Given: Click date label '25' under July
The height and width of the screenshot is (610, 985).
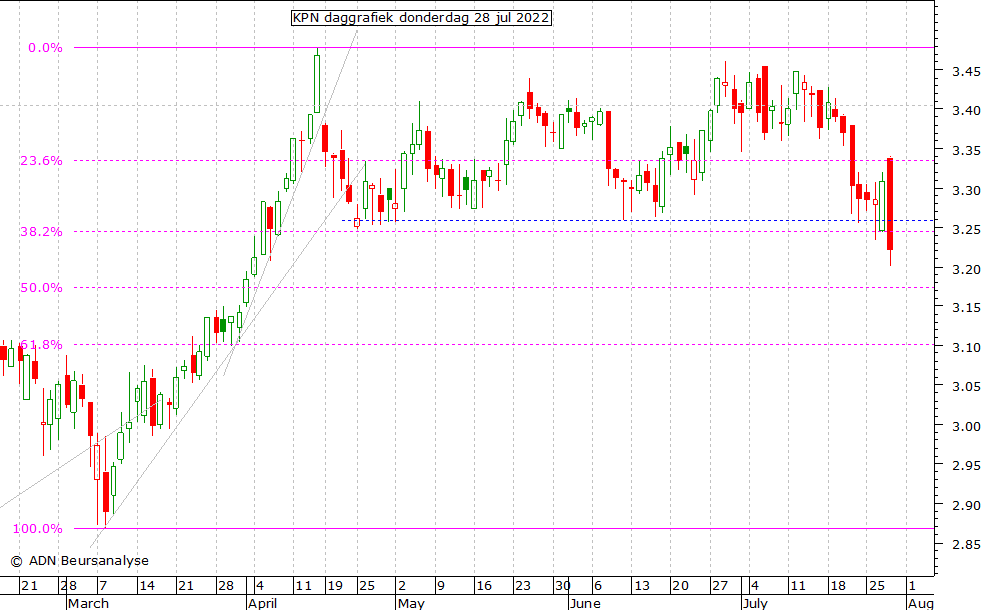Looking at the screenshot, I should (876, 586).
